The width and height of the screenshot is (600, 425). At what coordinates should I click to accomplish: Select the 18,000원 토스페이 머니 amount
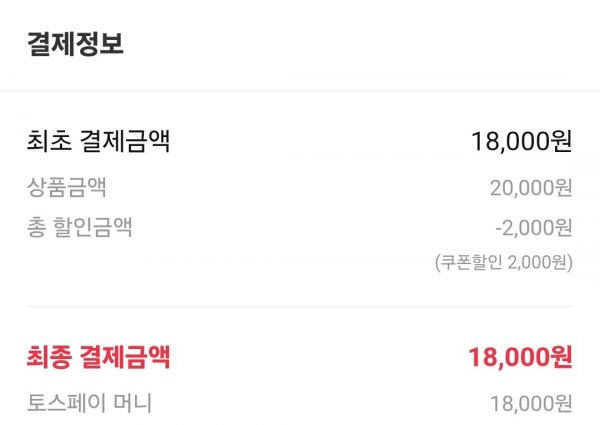pyautogui.click(x=532, y=404)
